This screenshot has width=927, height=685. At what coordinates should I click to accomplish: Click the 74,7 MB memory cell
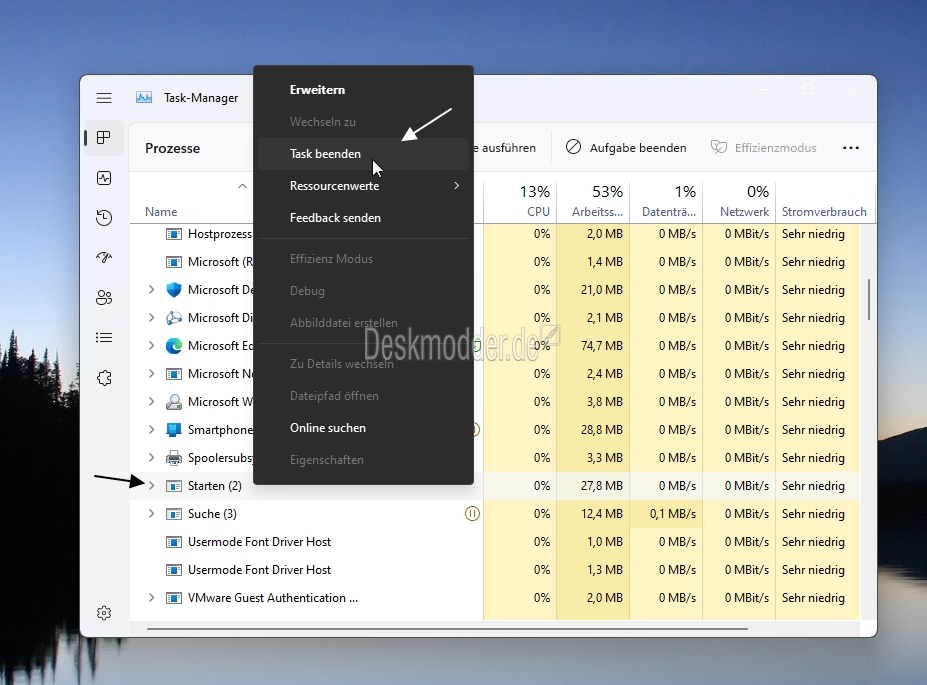pyautogui.click(x=593, y=346)
